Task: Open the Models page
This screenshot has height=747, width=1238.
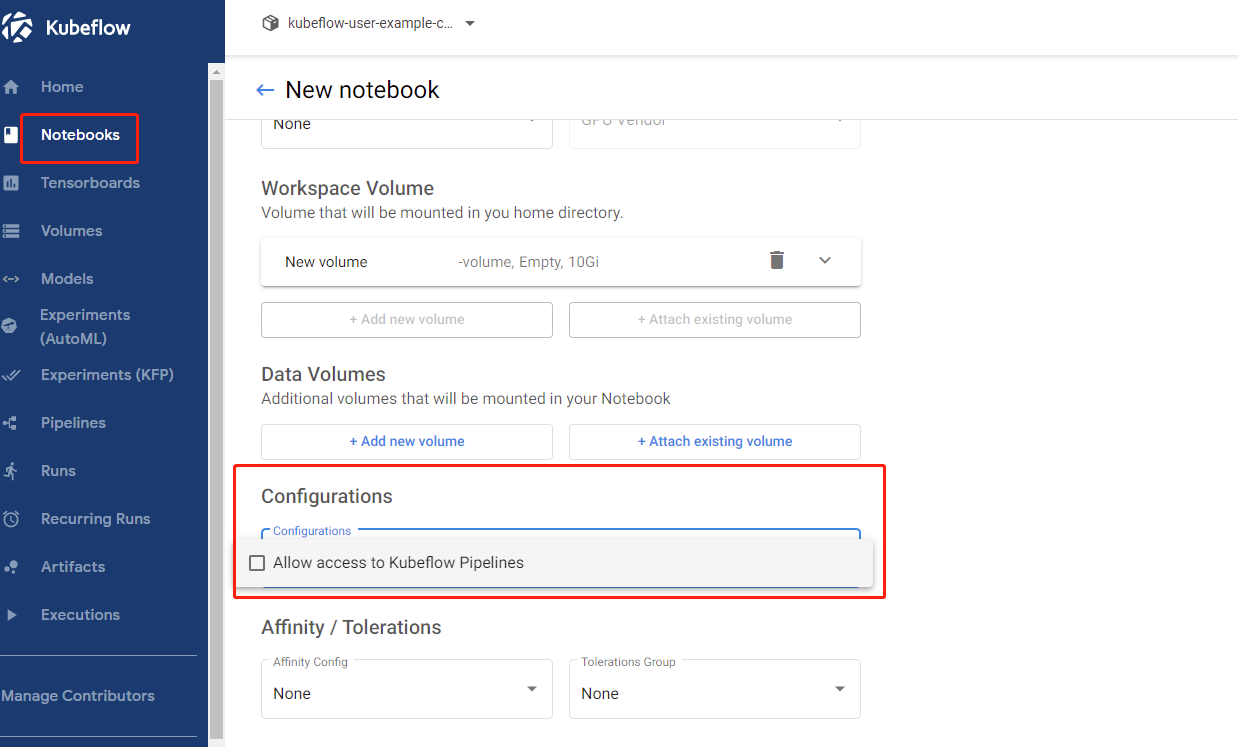Action: (67, 279)
